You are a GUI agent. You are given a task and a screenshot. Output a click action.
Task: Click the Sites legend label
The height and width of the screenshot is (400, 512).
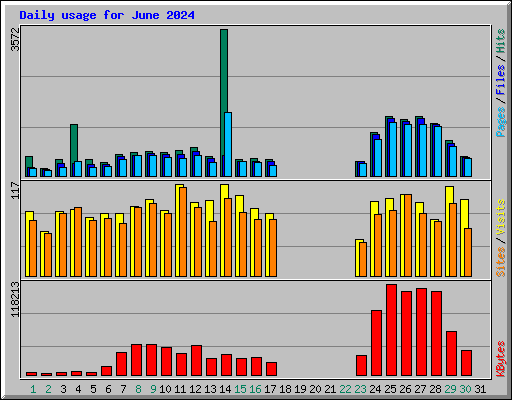[x=501, y=262]
